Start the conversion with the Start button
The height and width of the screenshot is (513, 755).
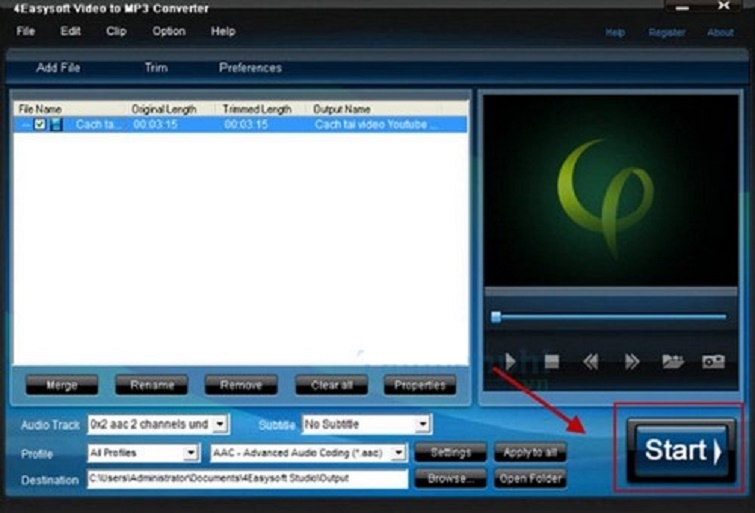pyautogui.click(x=681, y=450)
